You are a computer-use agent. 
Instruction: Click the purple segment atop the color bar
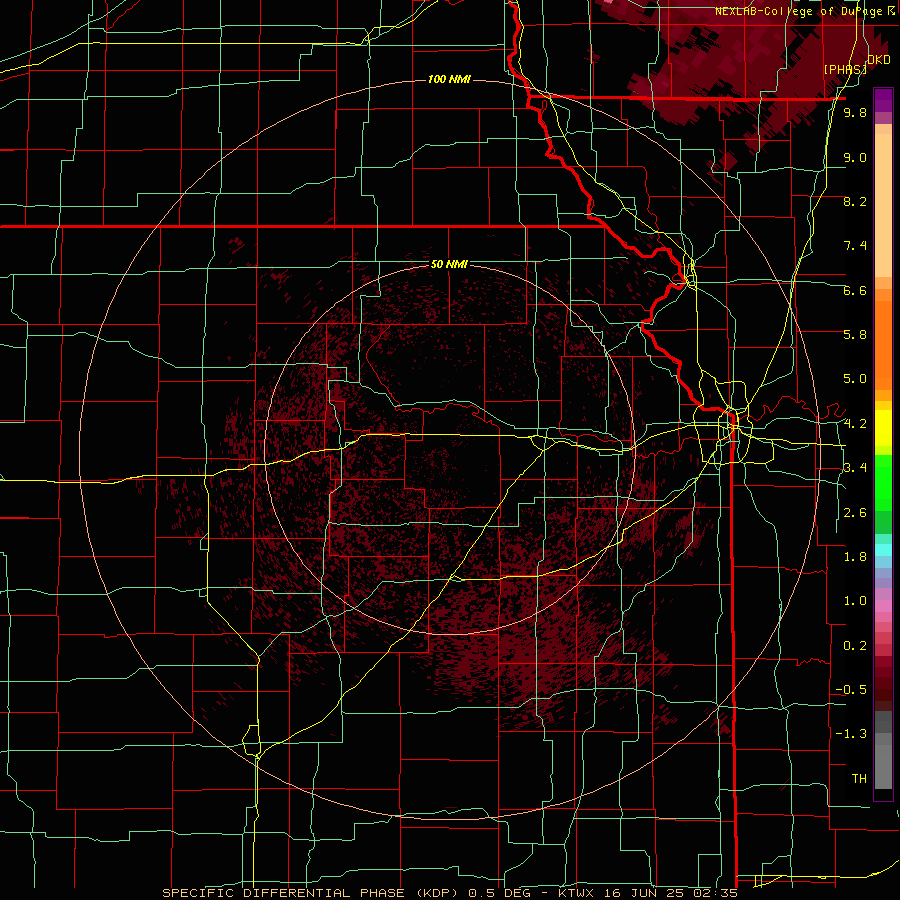tap(883, 100)
